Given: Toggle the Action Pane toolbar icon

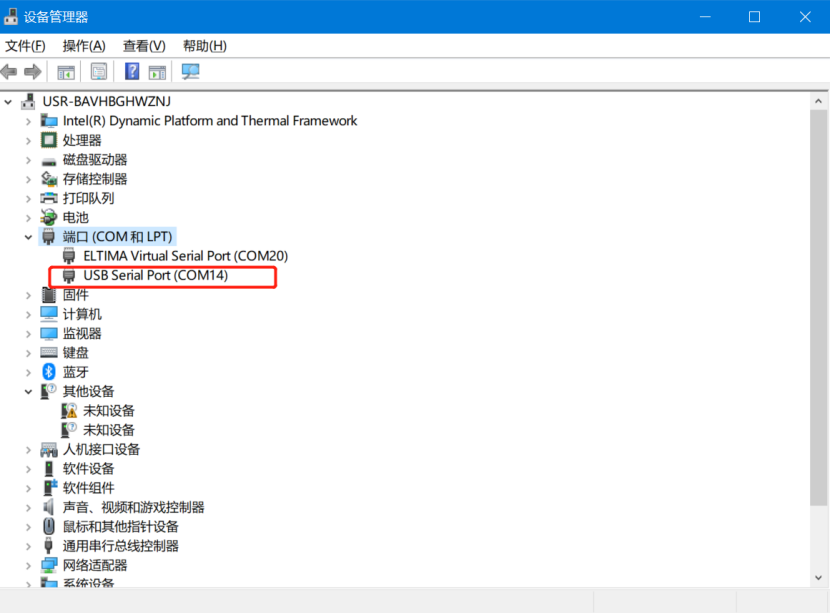Looking at the screenshot, I should click(157, 71).
